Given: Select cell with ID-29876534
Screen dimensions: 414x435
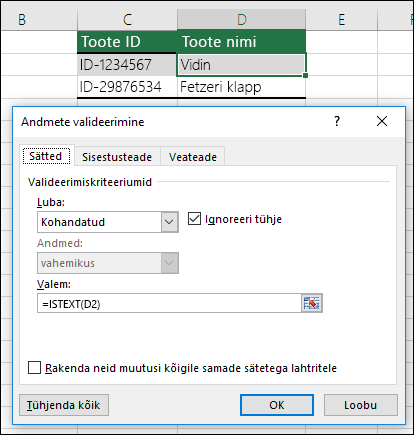Looking at the screenshot, I should coord(127,87).
